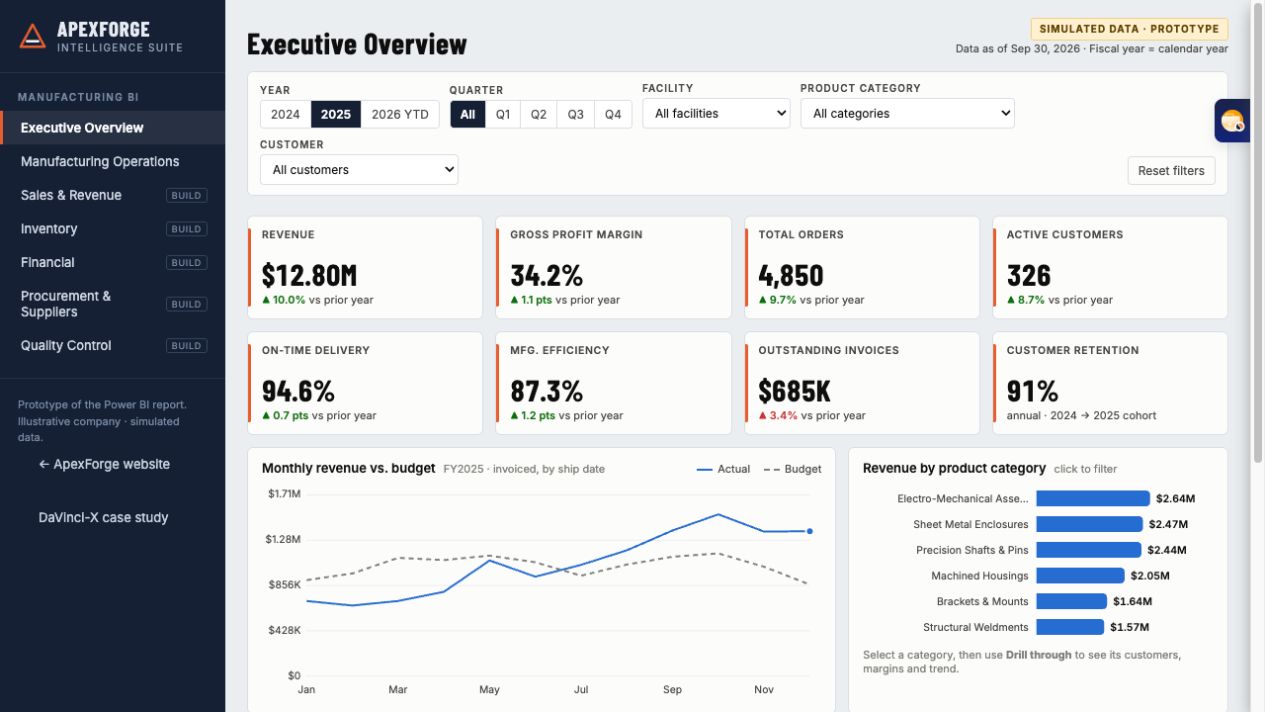Image resolution: width=1265 pixels, height=712 pixels.
Task: Open the Product Category dropdown
Action: click(x=907, y=113)
